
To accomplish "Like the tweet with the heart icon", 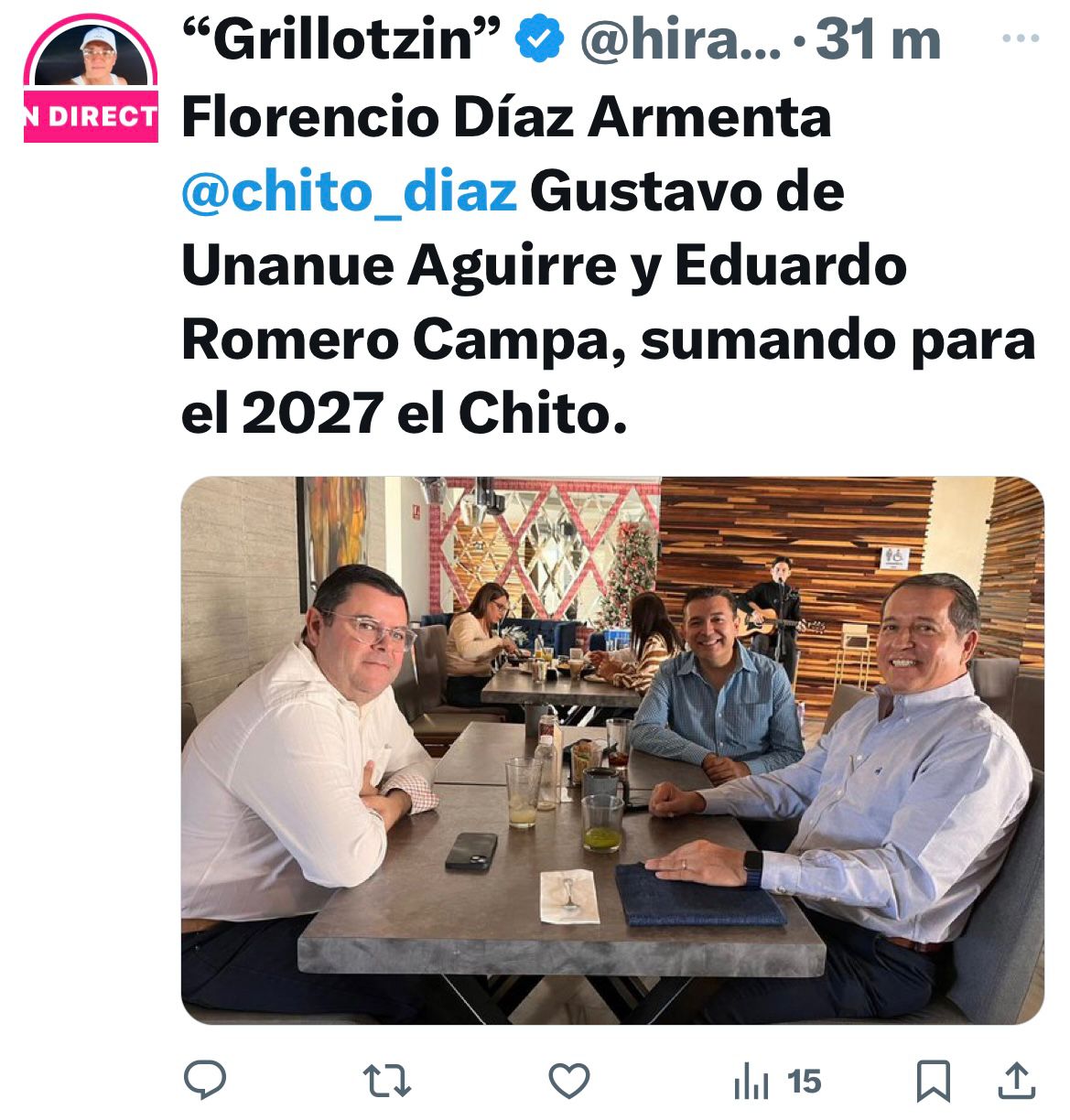I will pos(568,1082).
